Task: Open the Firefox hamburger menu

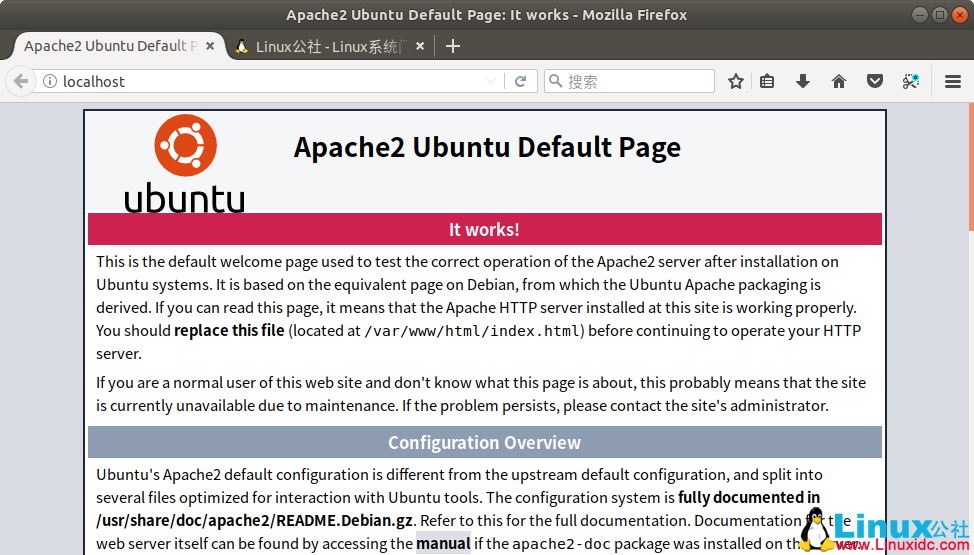Action: pyautogui.click(x=953, y=81)
